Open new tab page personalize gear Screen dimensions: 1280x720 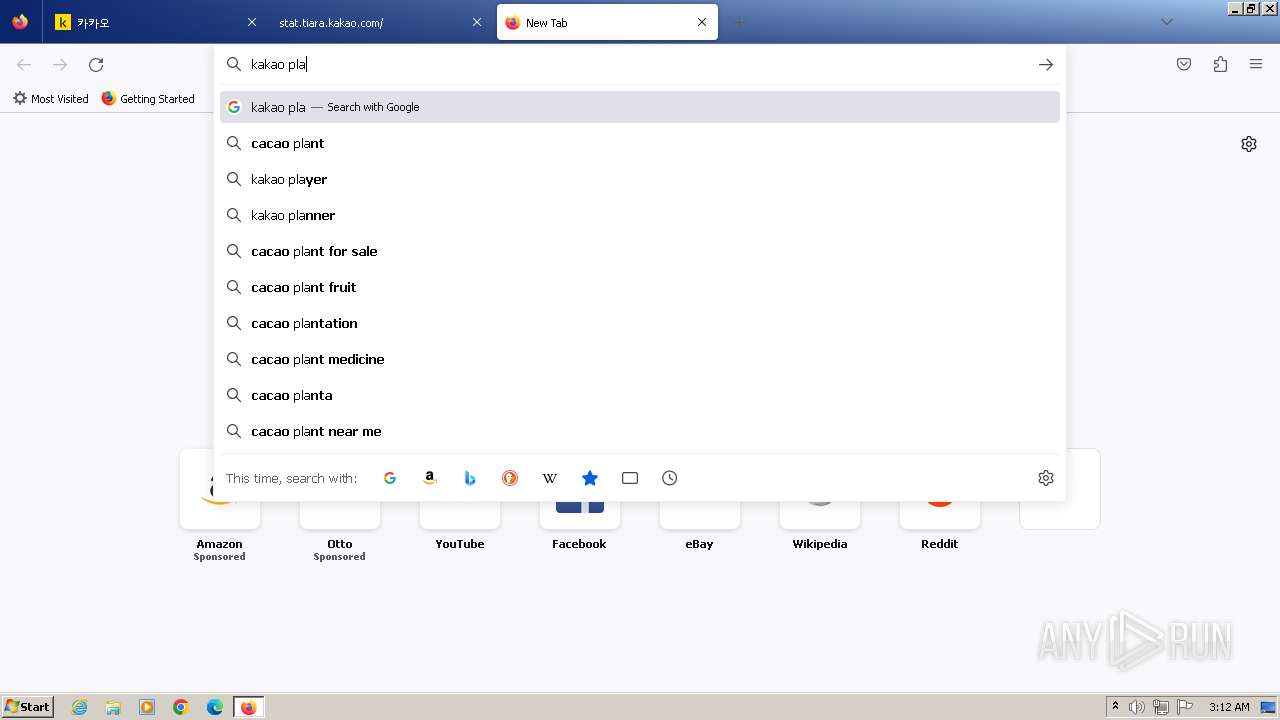(1249, 144)
